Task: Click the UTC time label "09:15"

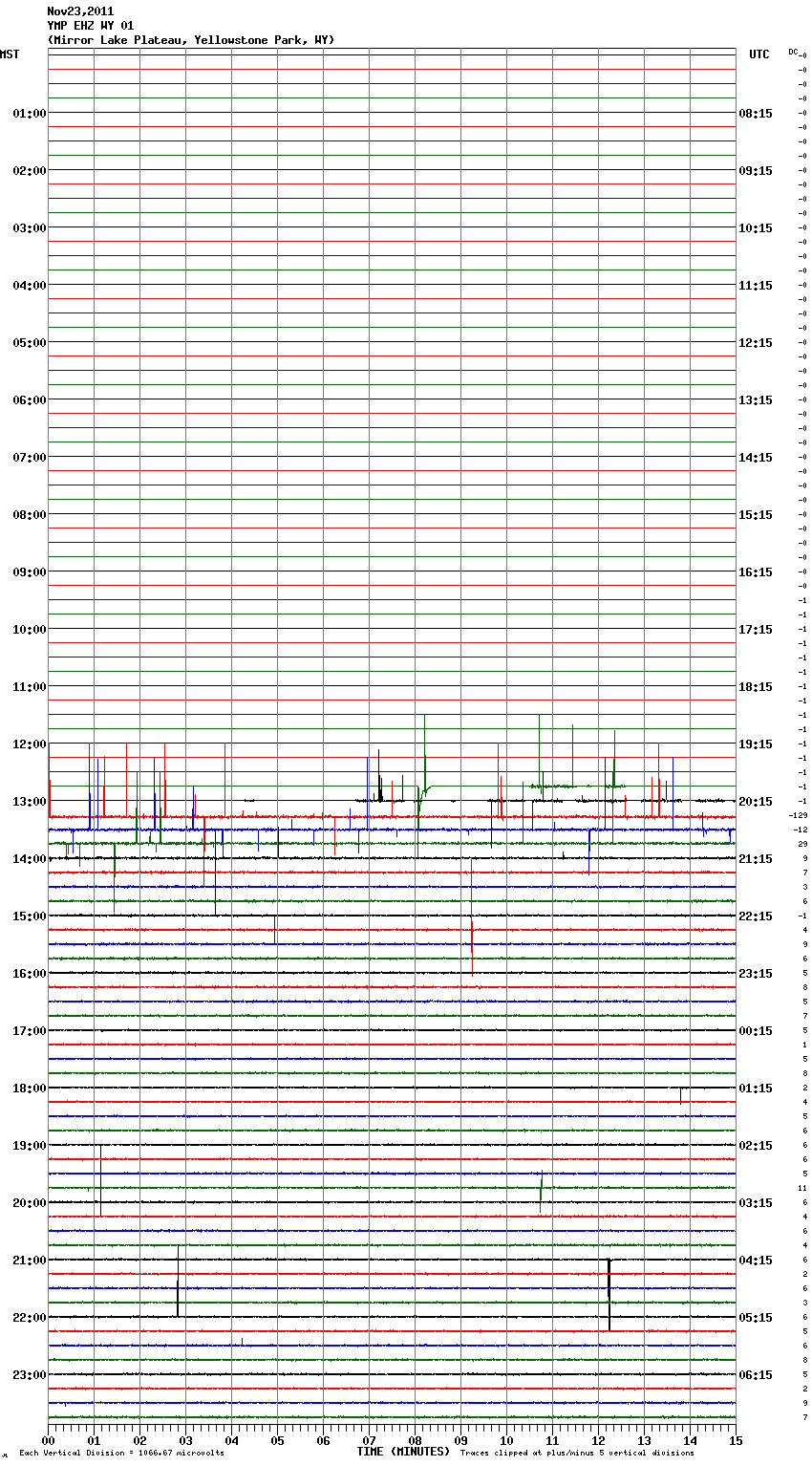Action: [756, 171]
